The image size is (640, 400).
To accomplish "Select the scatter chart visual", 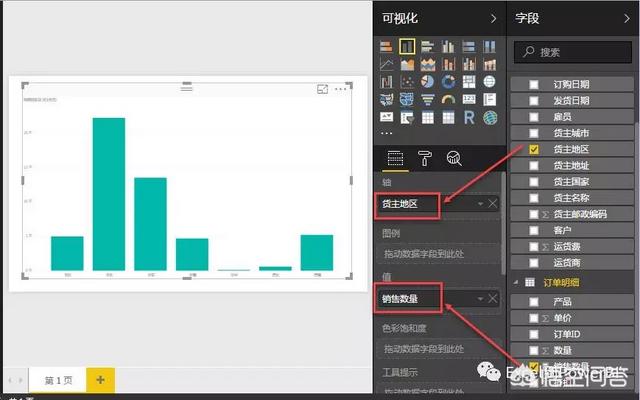I will pos(407,82).
